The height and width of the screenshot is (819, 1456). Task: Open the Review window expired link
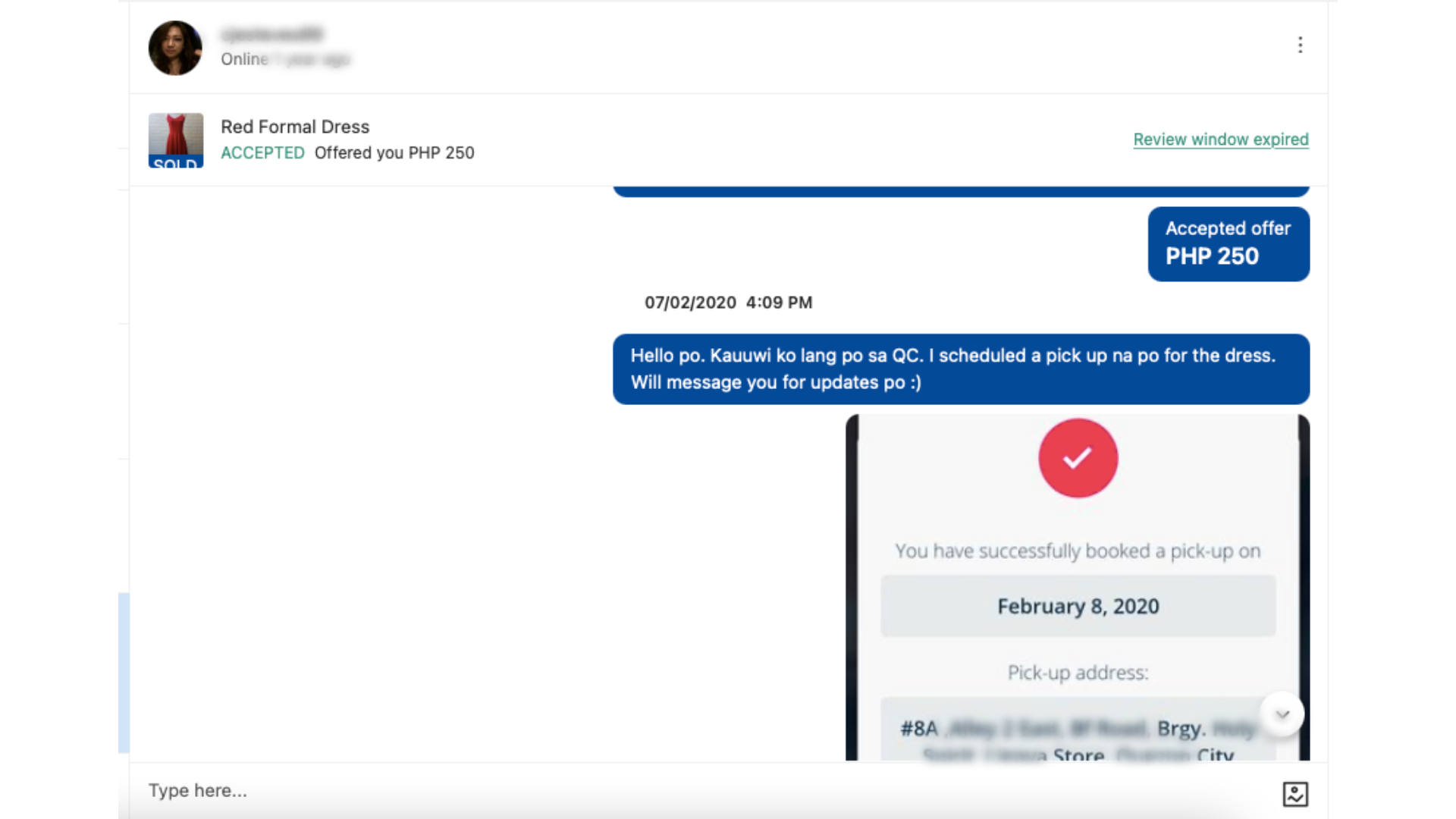coord(1220,140)
